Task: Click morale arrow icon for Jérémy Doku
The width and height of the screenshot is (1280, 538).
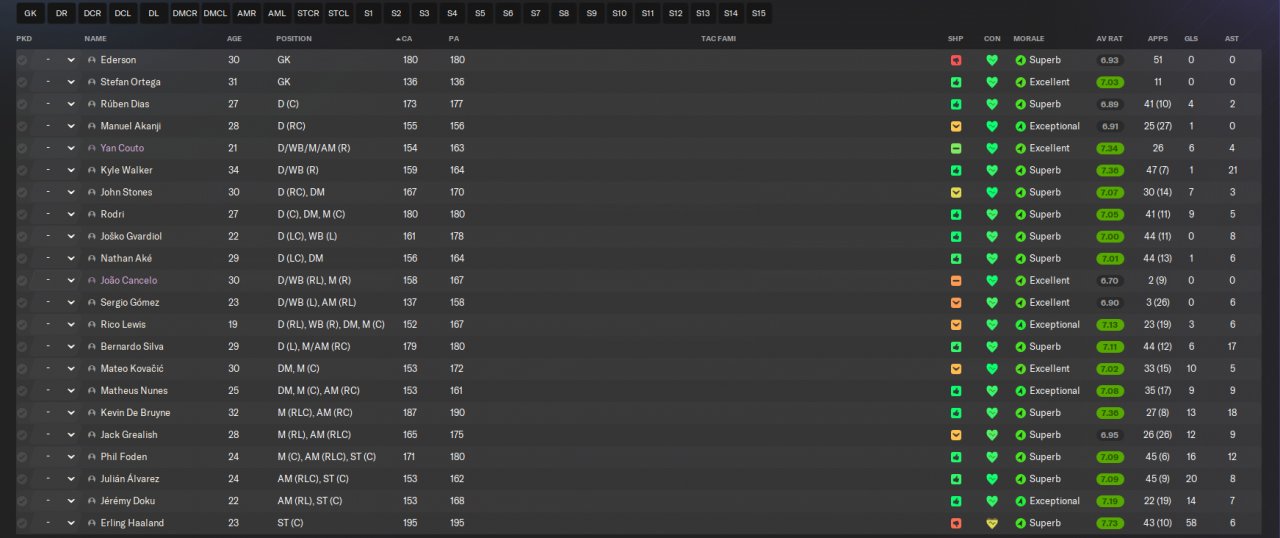Action: coord(1020,501)
